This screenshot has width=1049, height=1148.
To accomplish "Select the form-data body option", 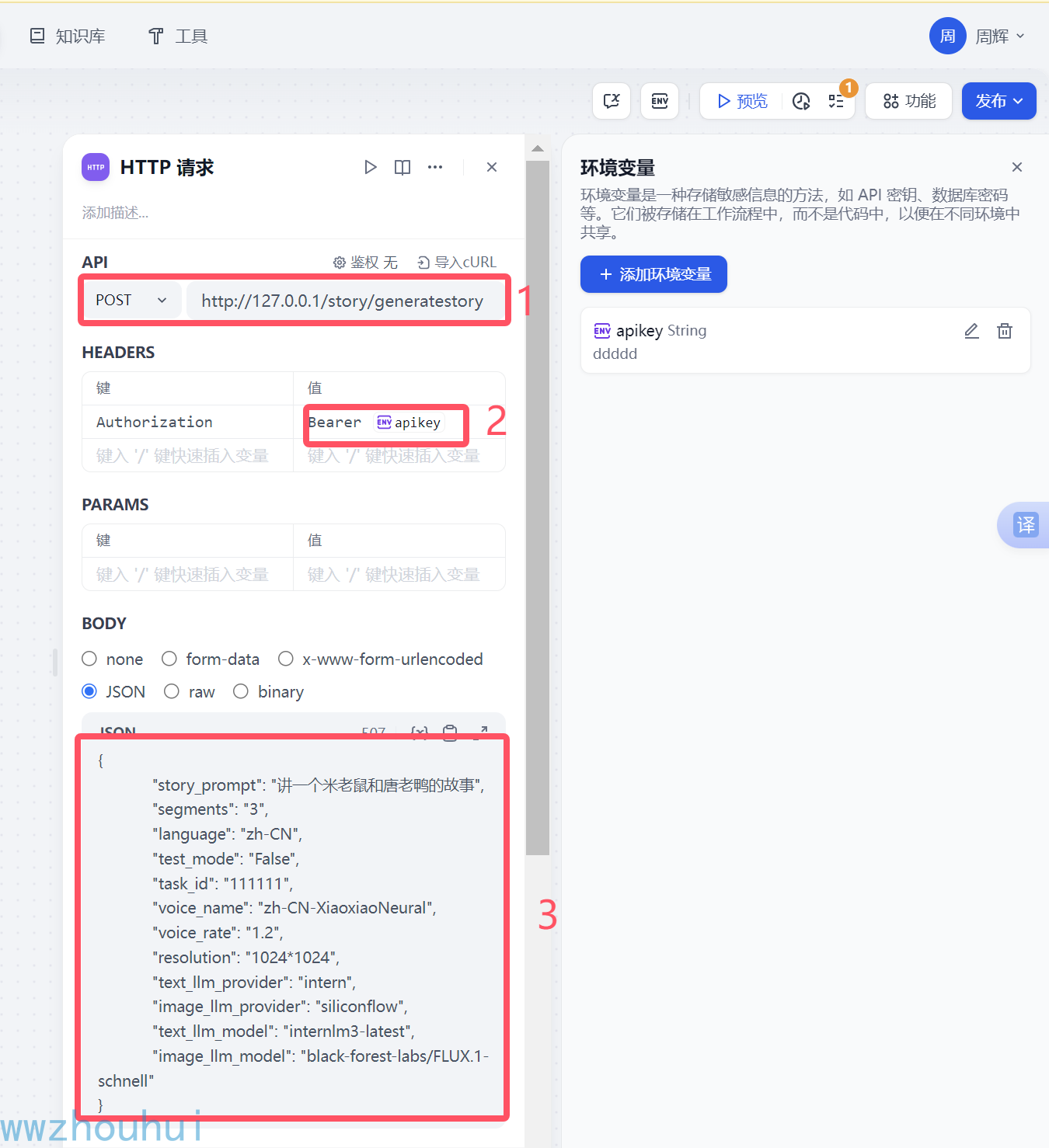I will tap(169, 659).
